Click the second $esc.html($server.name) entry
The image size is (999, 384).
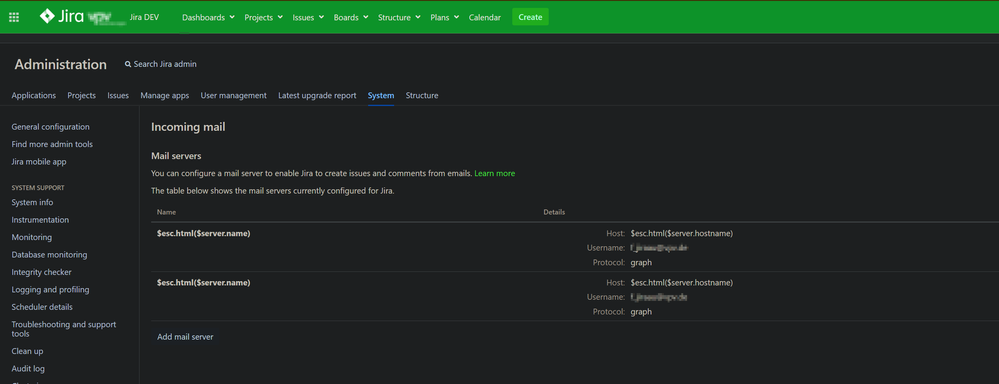click(x=204, y=282)
